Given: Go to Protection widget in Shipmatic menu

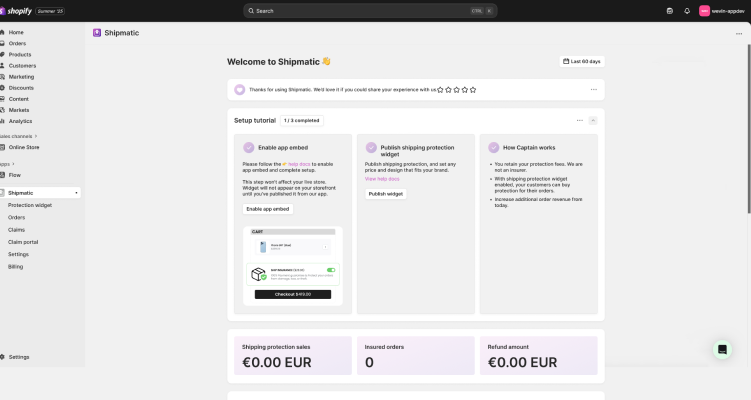Looking at the screenshot, I should point(30,205).
